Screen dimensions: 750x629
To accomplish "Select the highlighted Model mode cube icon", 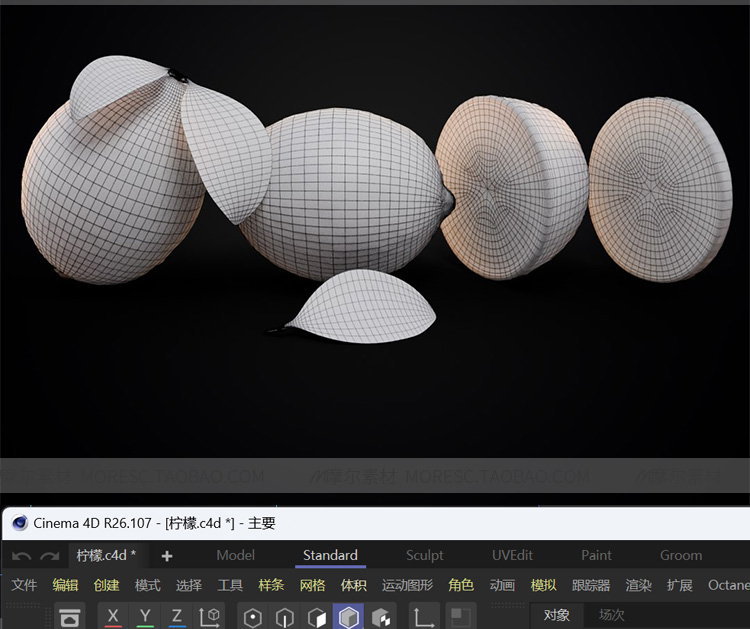I will pyautogui.click(x=349, y=617).
